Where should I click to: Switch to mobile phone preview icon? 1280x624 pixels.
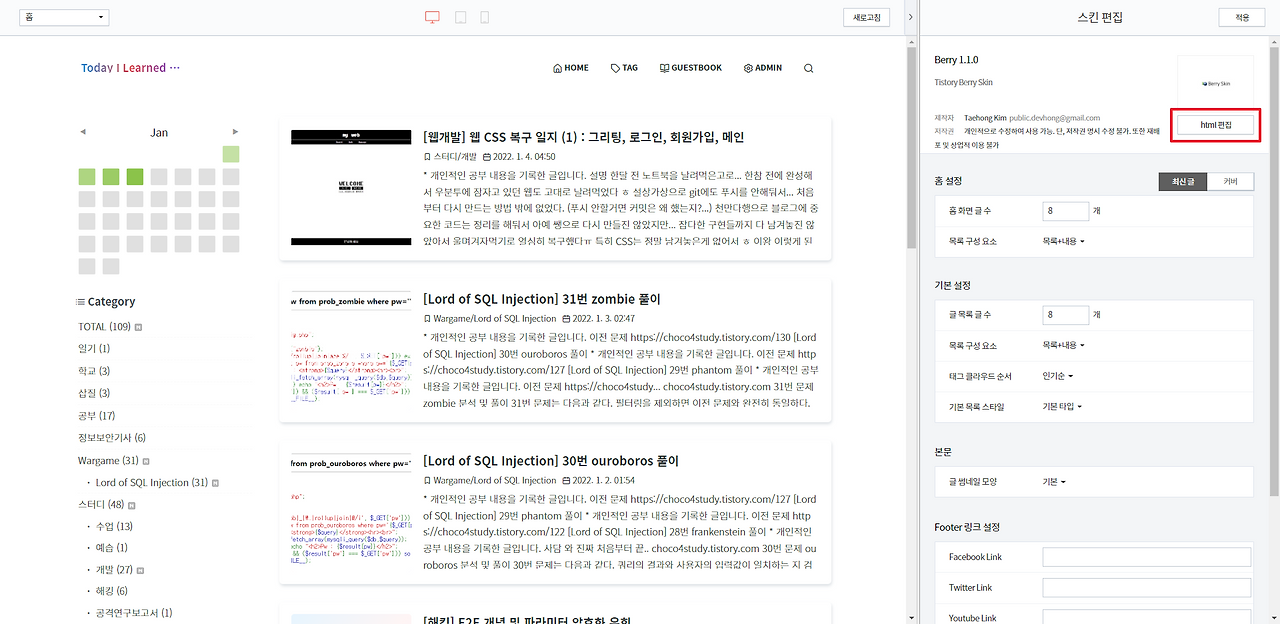point(485,17)
